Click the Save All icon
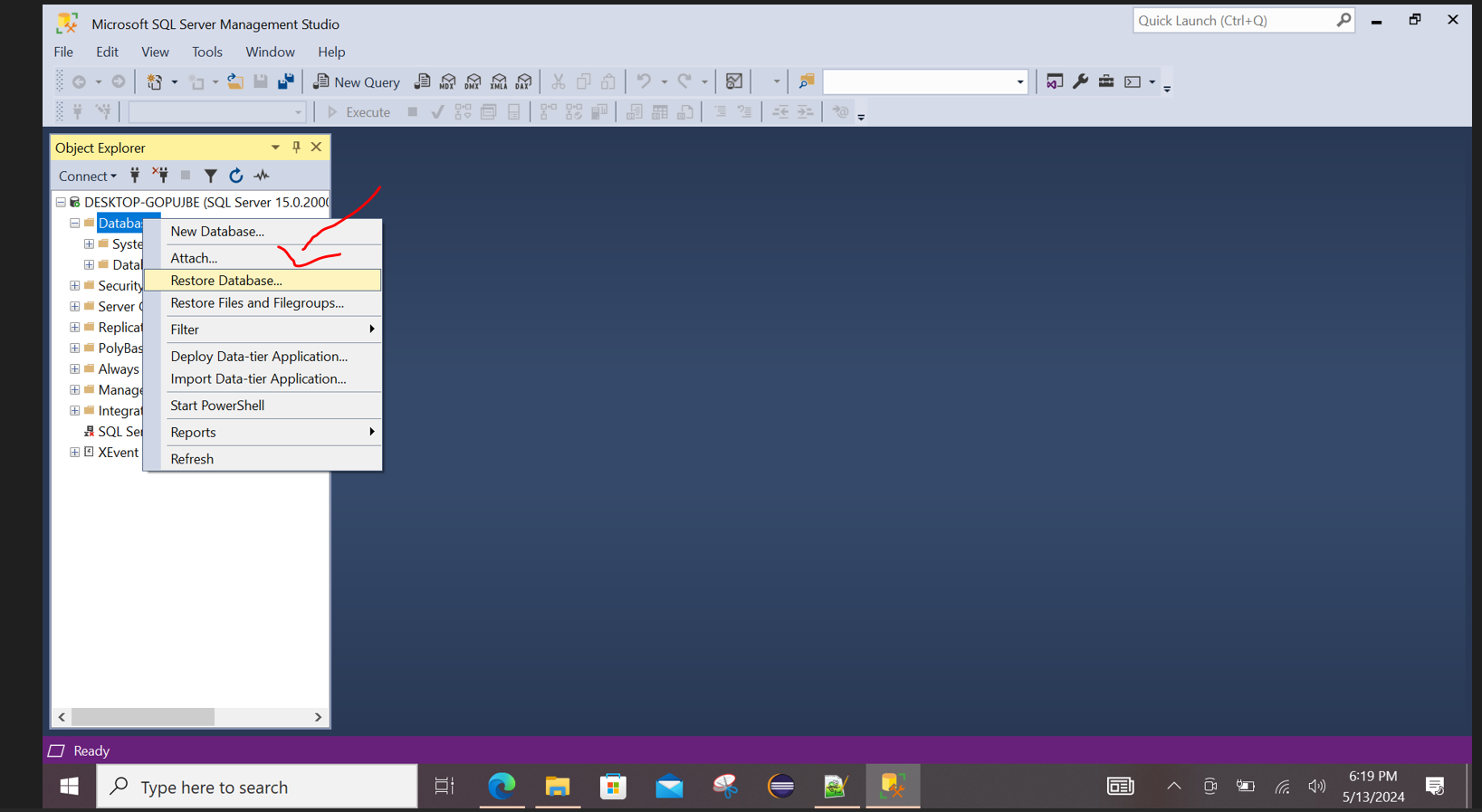The image size is (1482, 812). (286, 81)
